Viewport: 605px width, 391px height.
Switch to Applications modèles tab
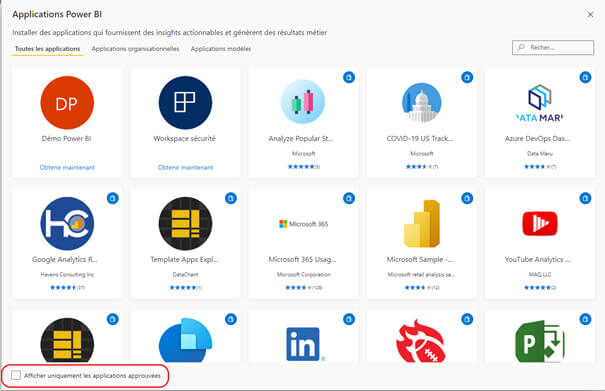click(221, 49)
